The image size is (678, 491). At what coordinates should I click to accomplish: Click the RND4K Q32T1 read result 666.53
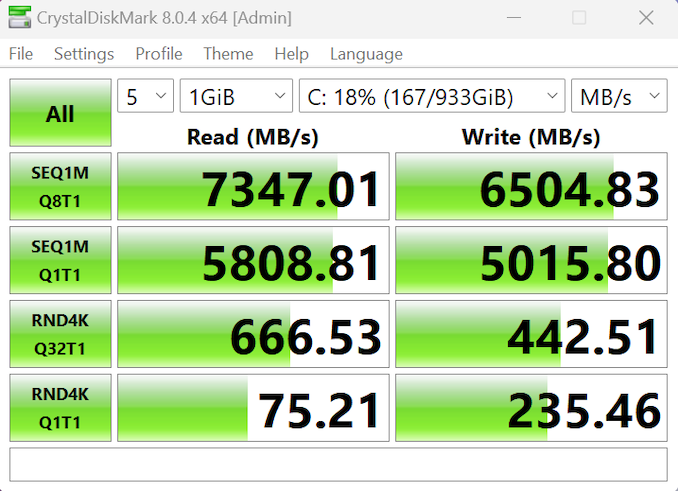253,334
